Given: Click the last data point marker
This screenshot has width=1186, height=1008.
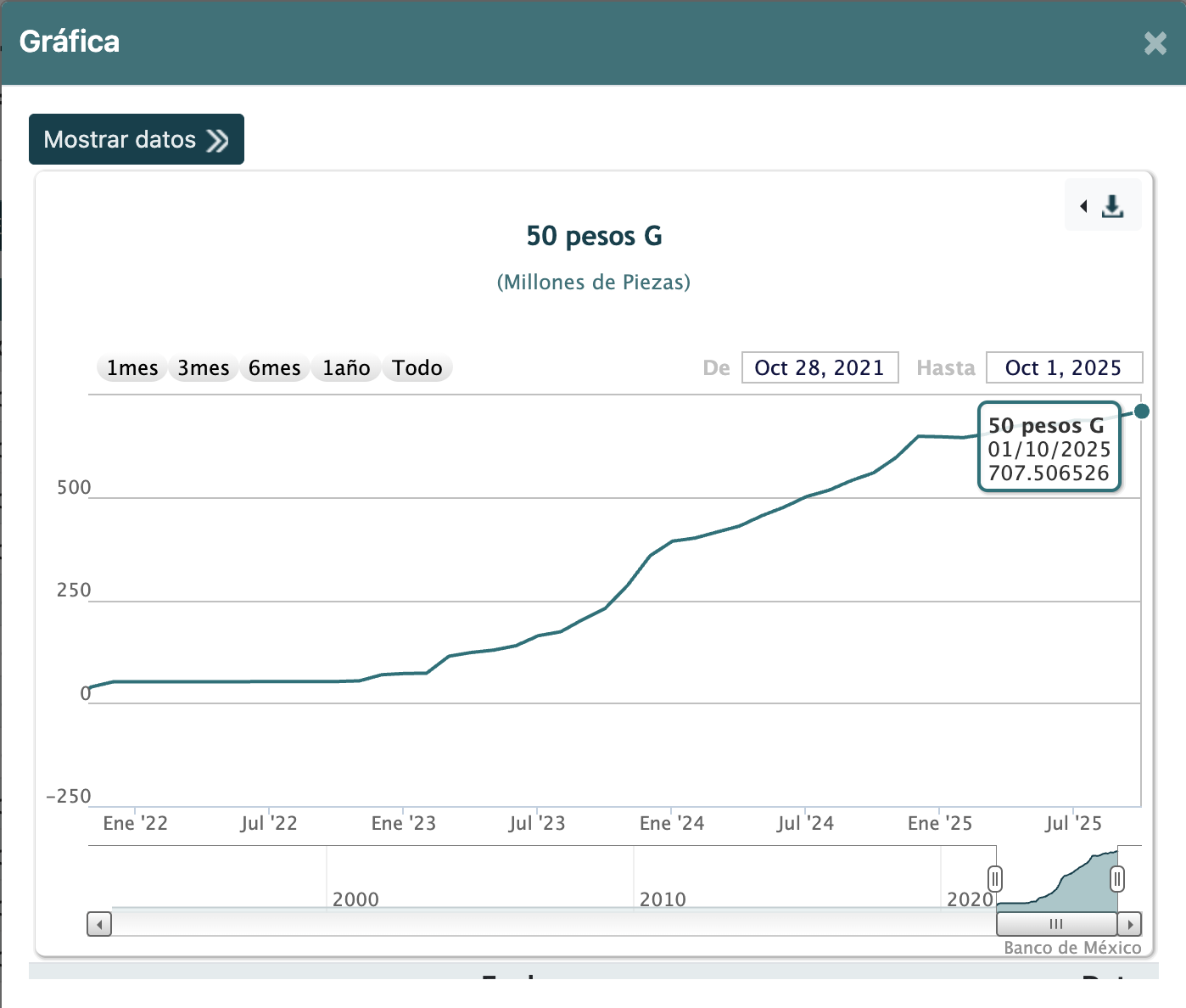Looking at the screenshot, I should [1142, 412].
